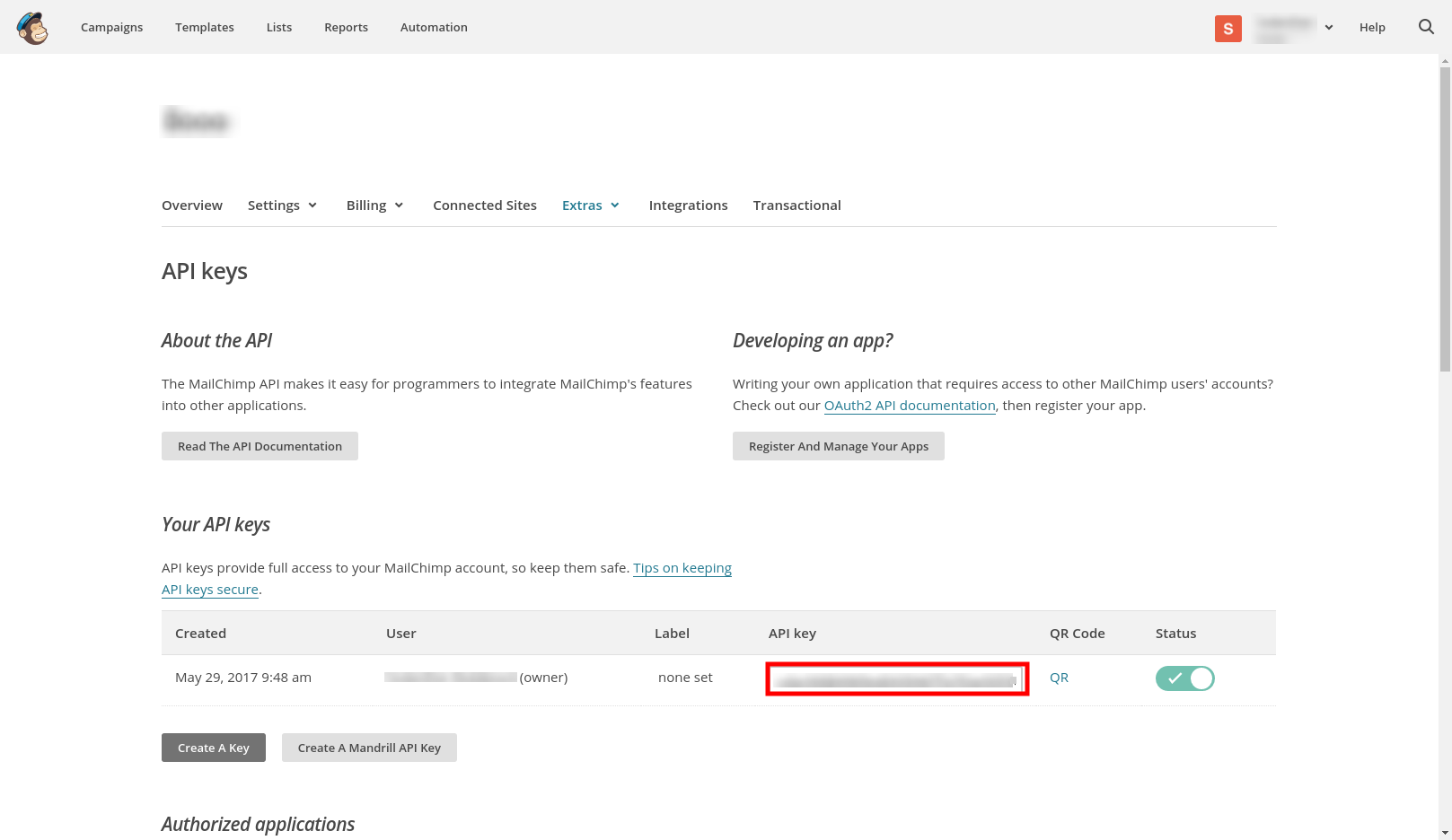
Task: Click the scrollbar up arrow
Action: pos(1445,61)
